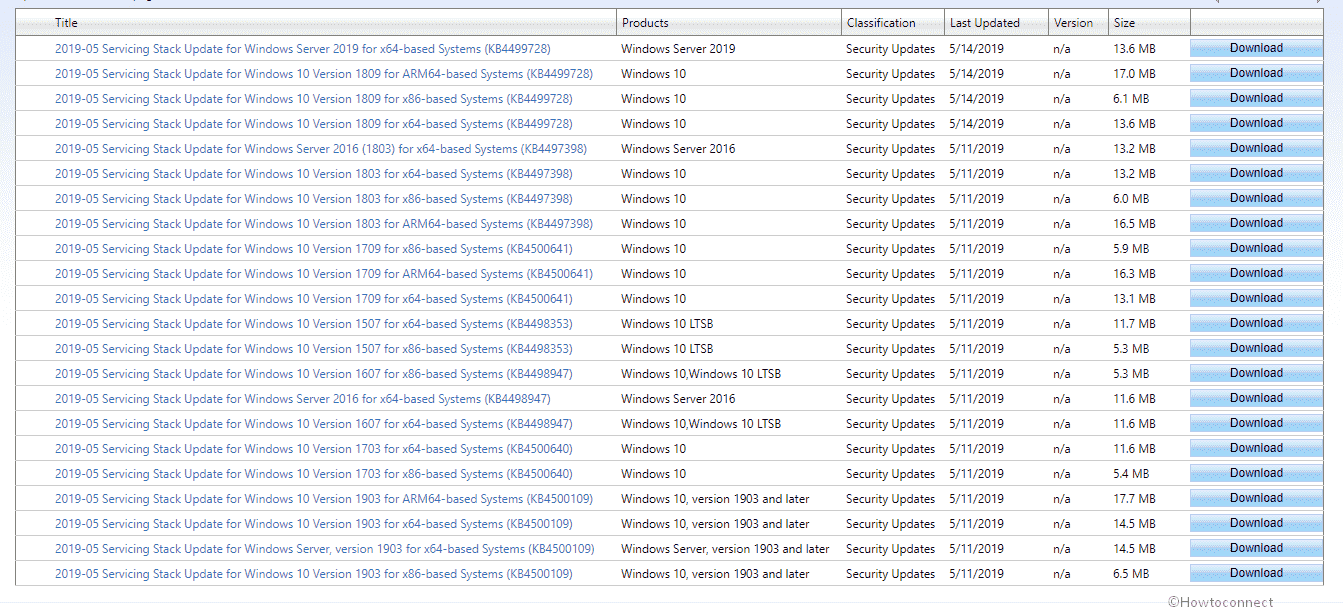
Task: Select the '5.9 MB' size cell
Action: point(1131,249)
